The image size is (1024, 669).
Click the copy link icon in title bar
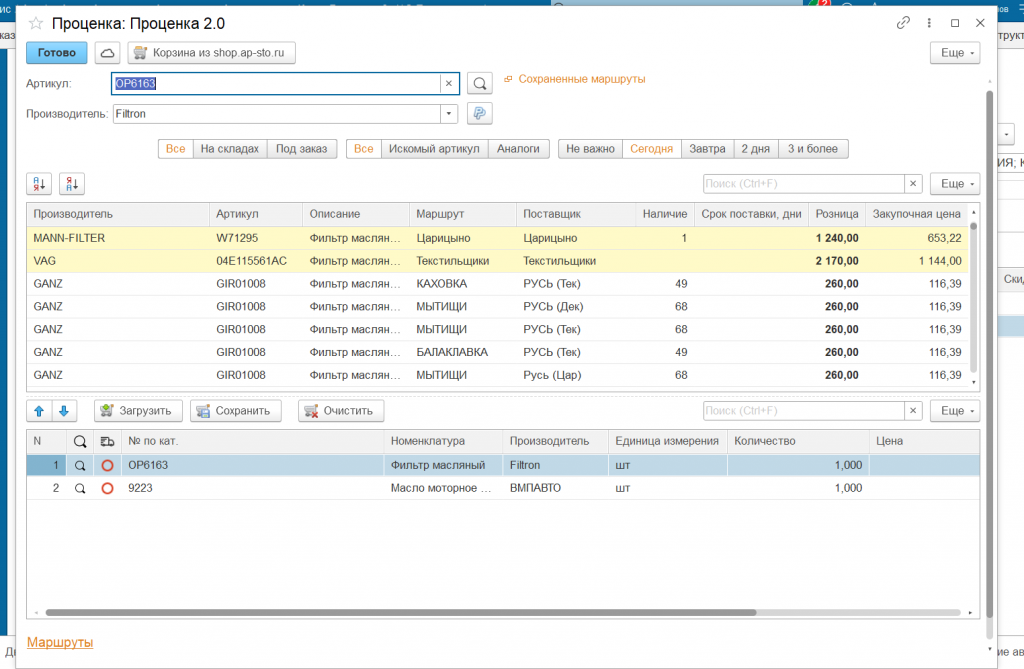(x=903, y=22)
